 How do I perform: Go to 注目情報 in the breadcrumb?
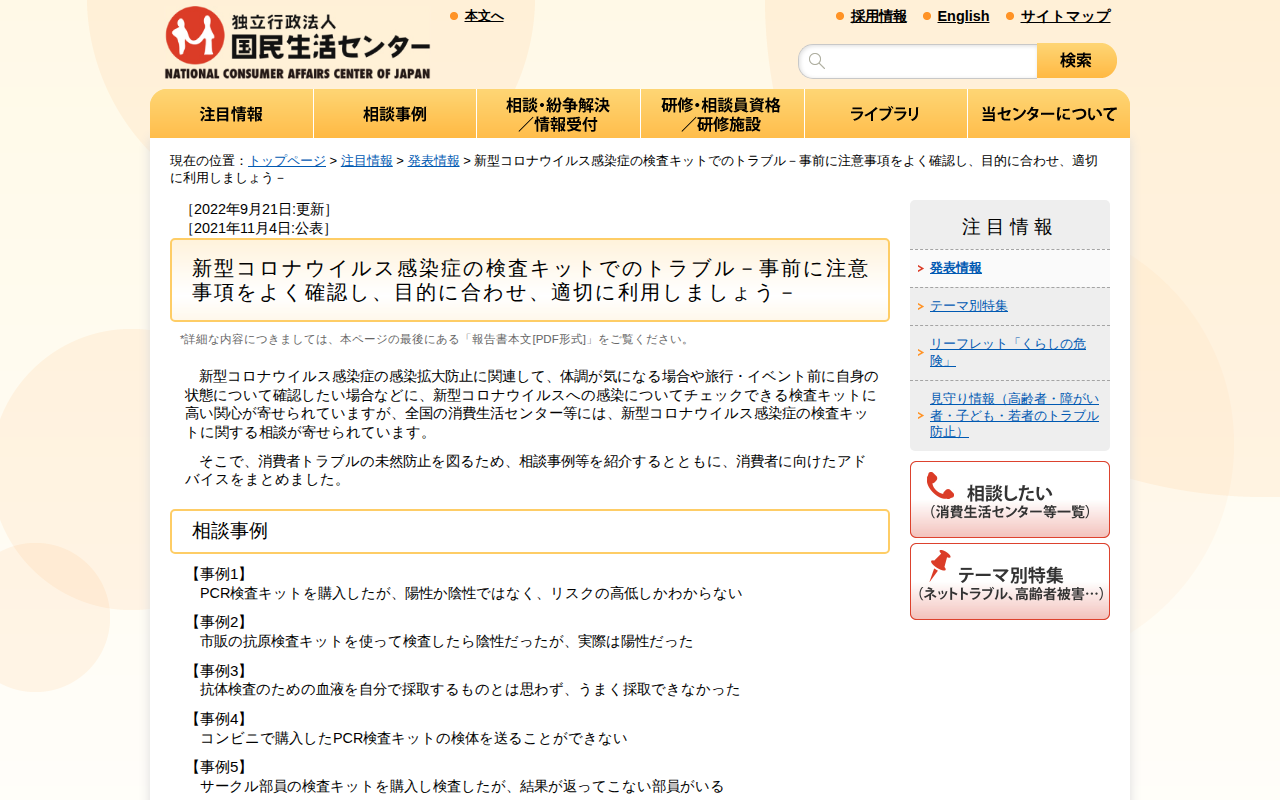[367, 161]
